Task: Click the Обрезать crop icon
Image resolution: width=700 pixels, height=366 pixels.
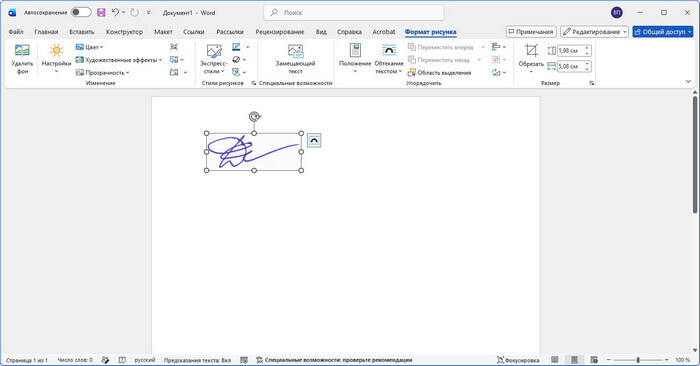Action: click(x=531, y=51)
